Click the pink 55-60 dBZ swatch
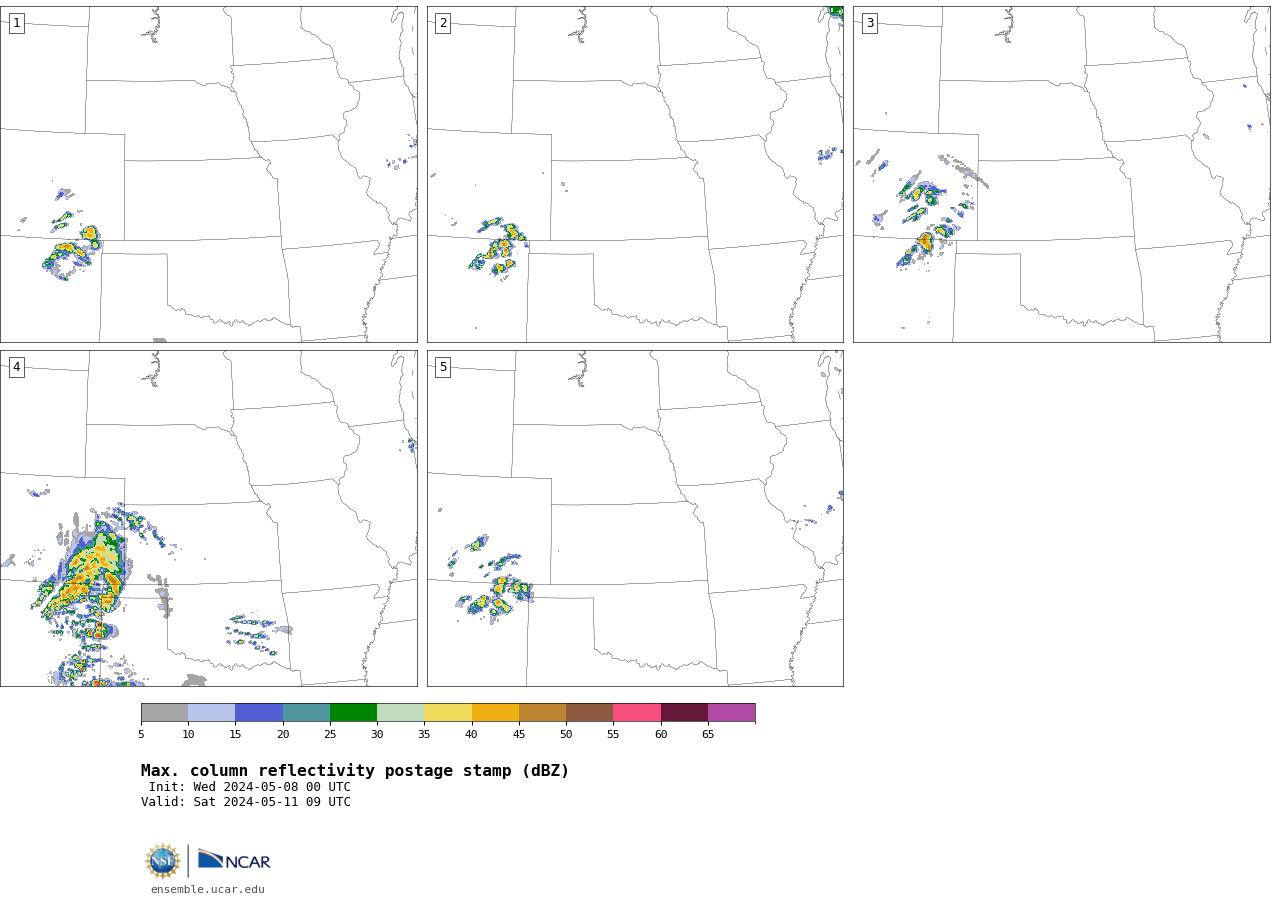Screen dimensions: 1280x901 637,712
